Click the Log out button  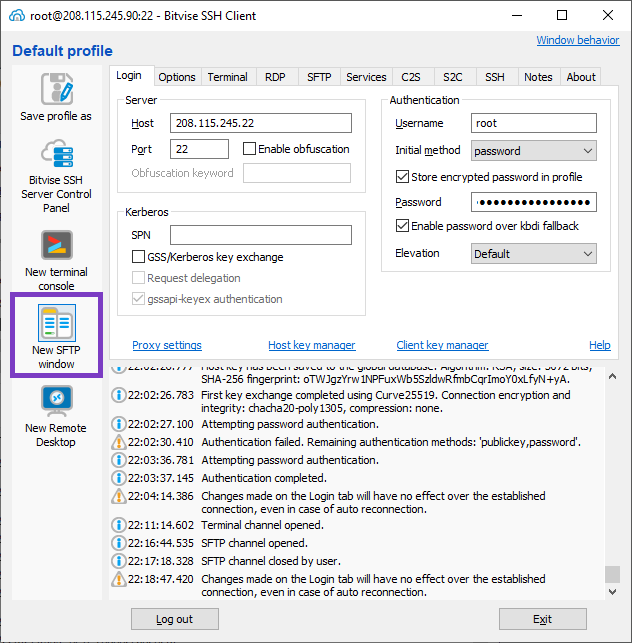175,619
